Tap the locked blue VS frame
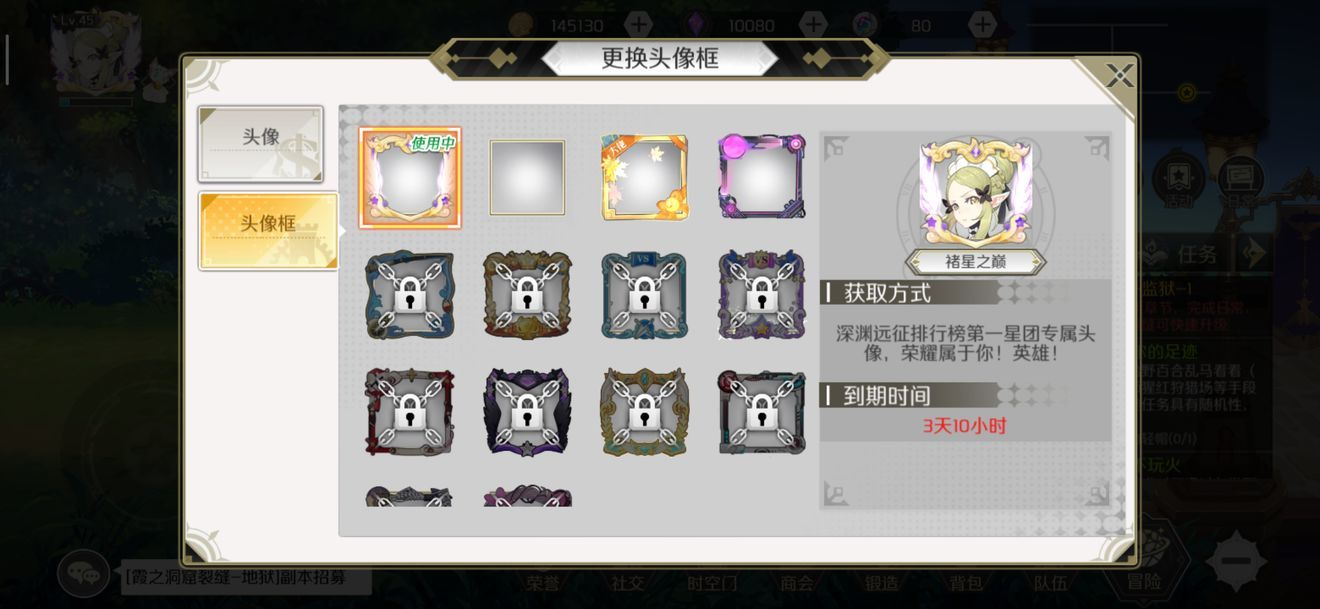 coord(644,295)
